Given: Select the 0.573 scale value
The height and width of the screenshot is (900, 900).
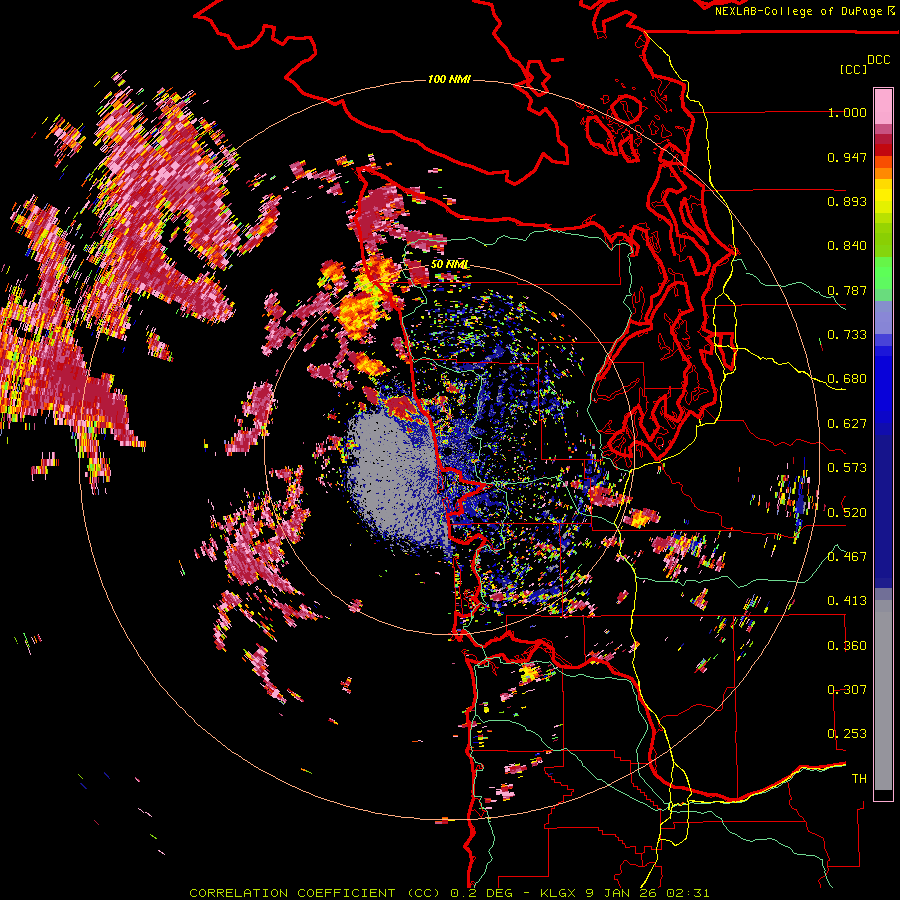Looking at the screenshot, I should (x=847, y=468).
